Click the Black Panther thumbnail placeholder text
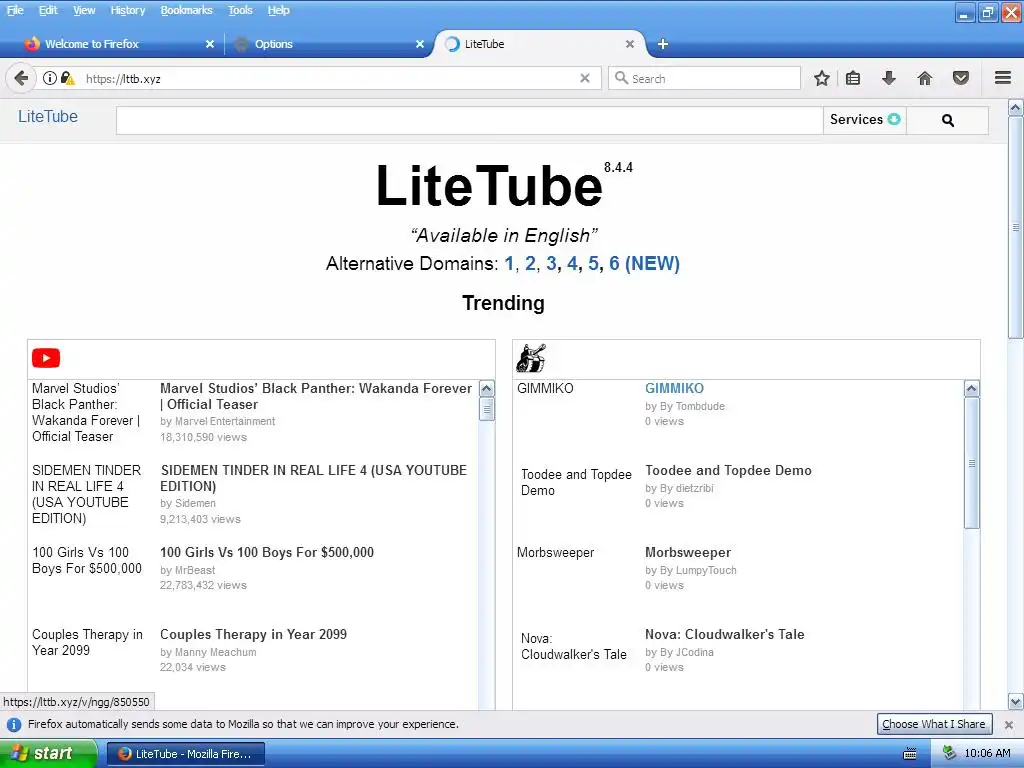The height and width of the screenshot is (768, 1024). (86, 412)
